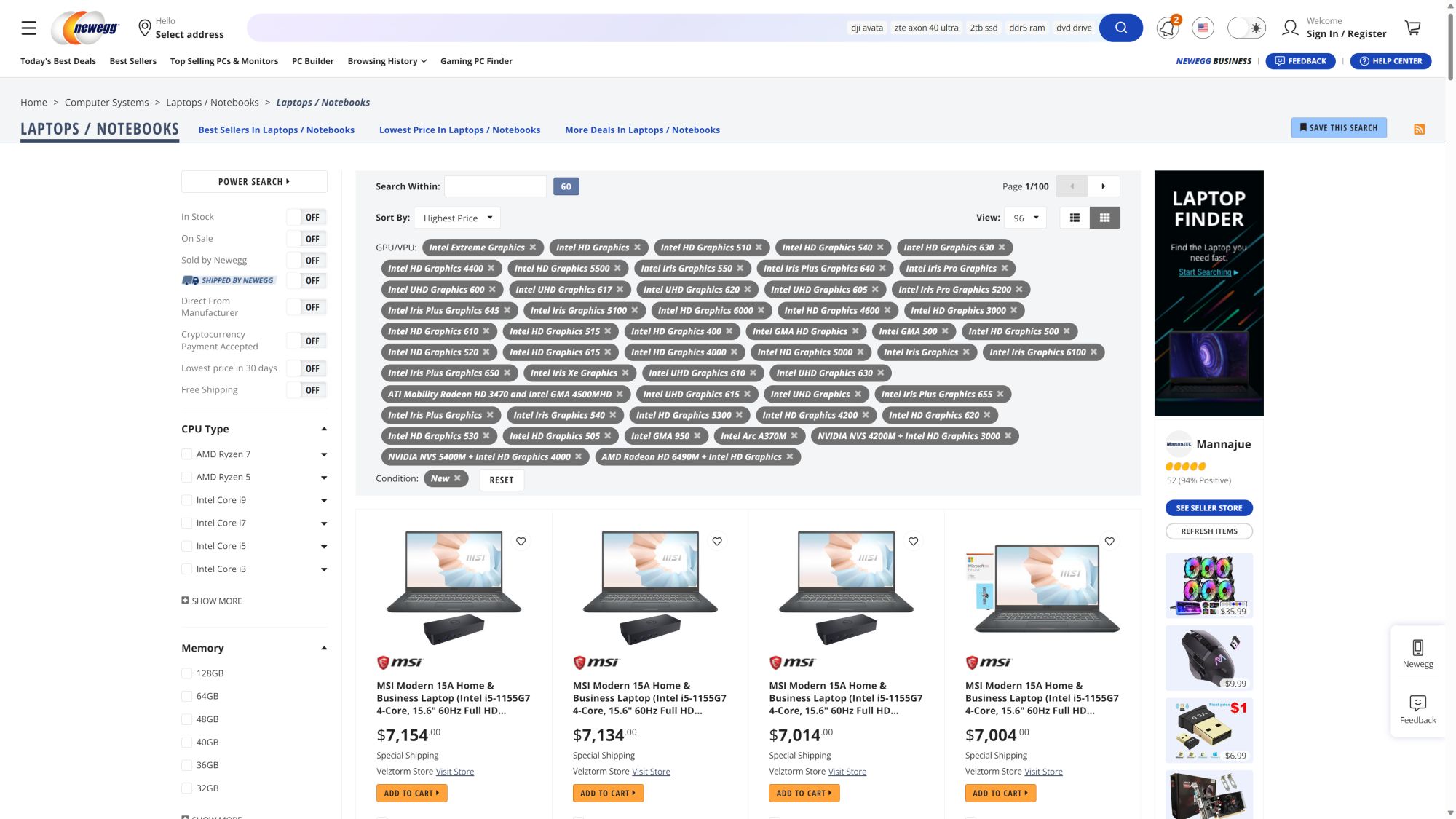Viewport: 1456px width, 819px height.
Task: Click the US flag country selector
Action: click(1203, 28)
